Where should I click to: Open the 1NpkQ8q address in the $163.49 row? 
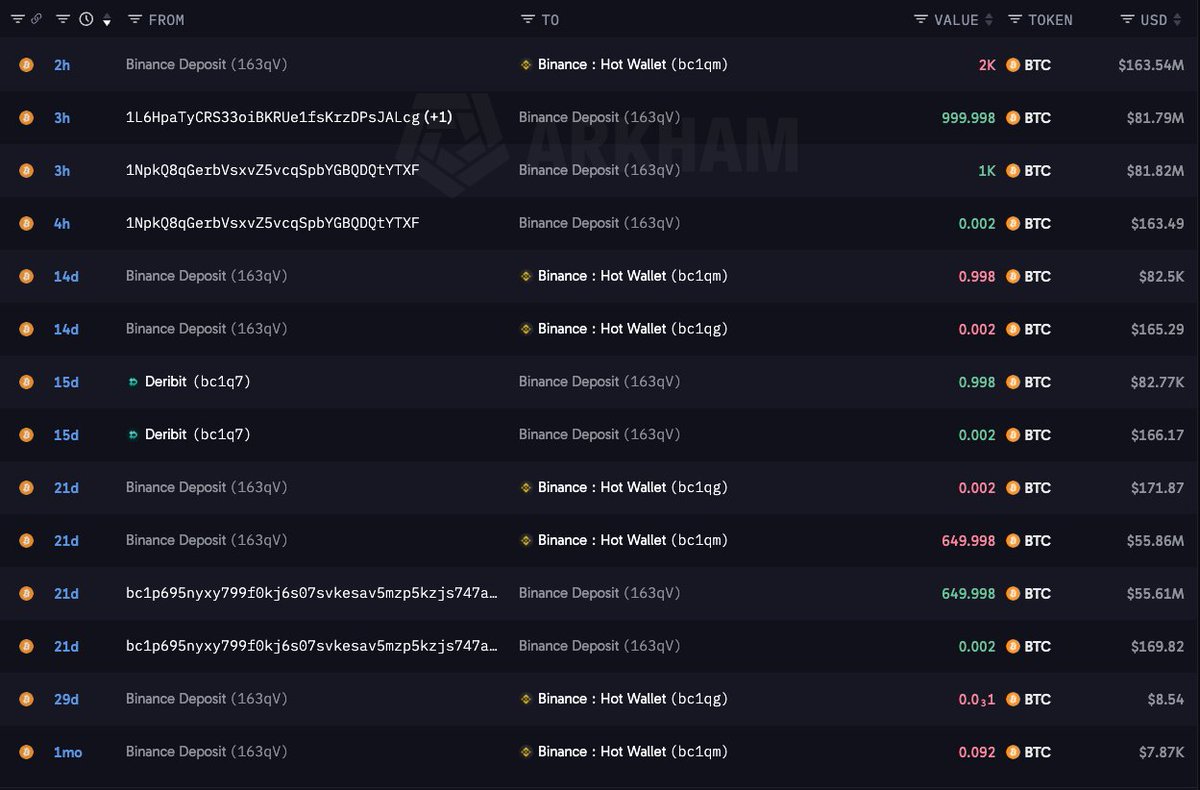(273, 223)
